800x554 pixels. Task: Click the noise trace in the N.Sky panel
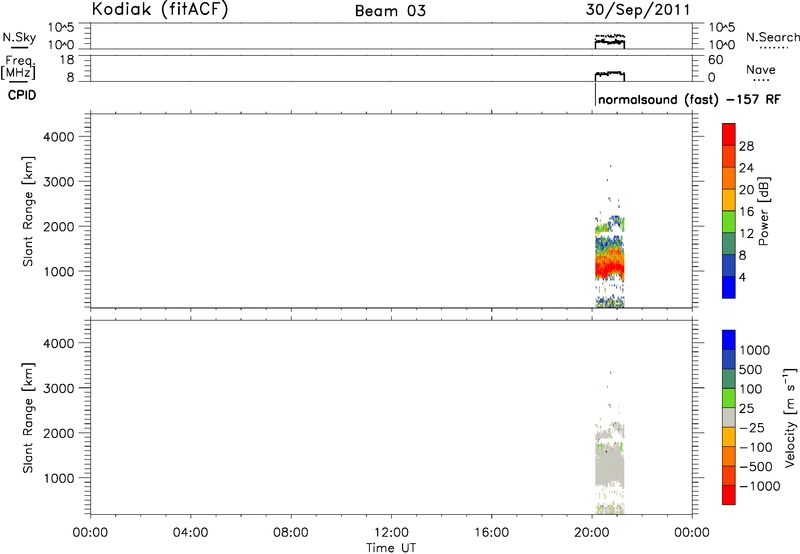(610, 43)
